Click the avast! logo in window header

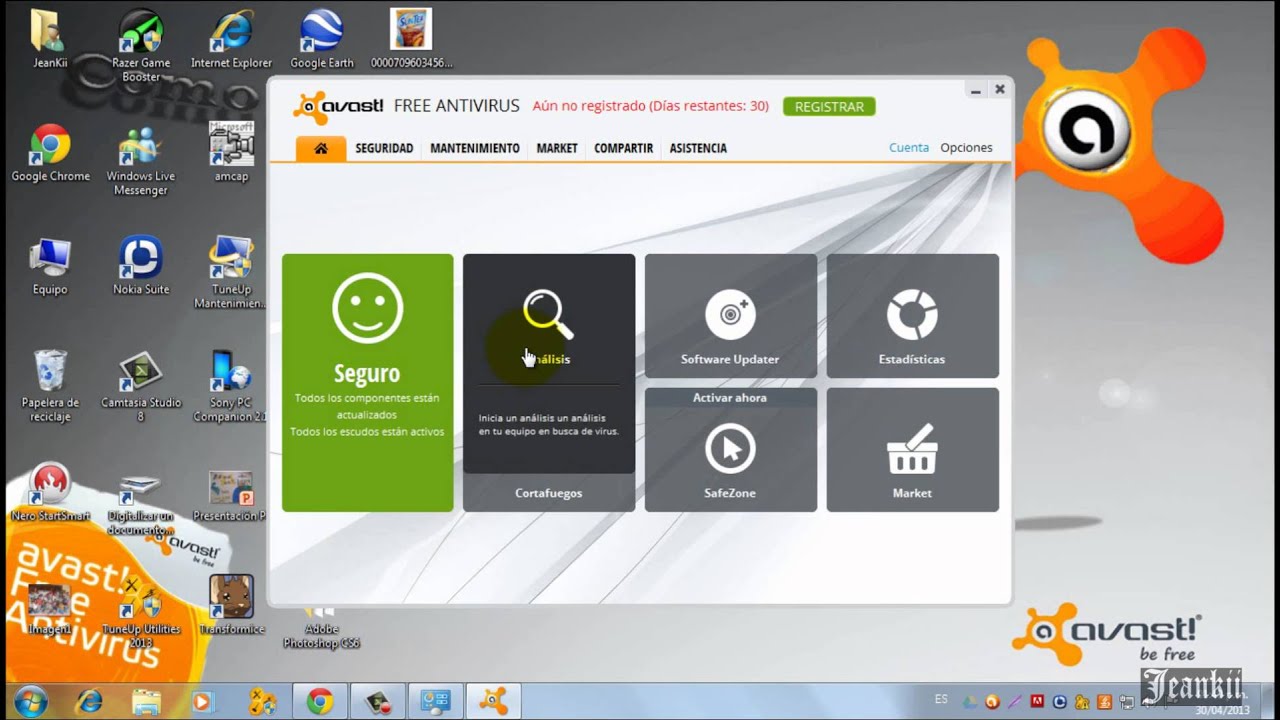(x=337, y=106)
